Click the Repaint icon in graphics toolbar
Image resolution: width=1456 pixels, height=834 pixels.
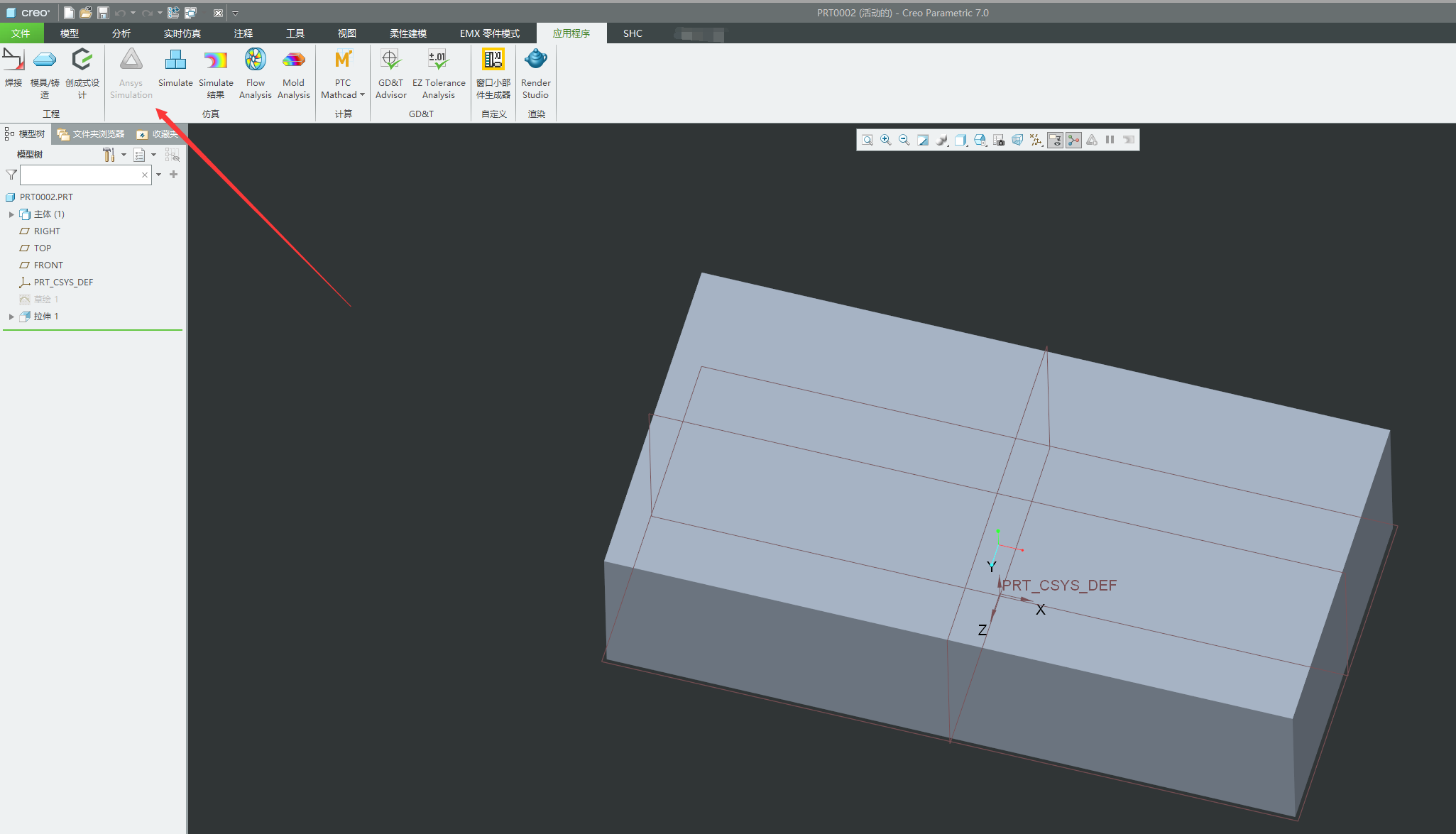[923, 140]
